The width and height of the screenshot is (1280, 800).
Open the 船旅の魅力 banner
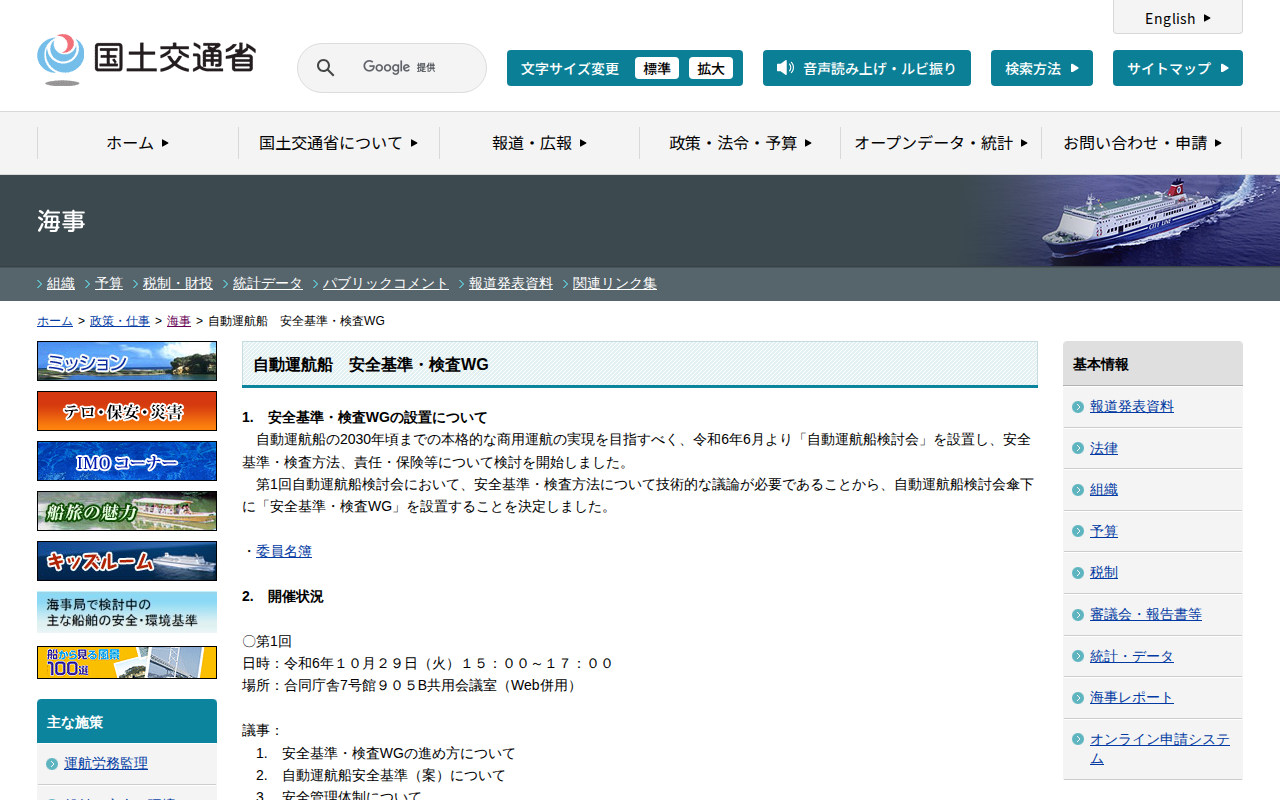(127, 511)
